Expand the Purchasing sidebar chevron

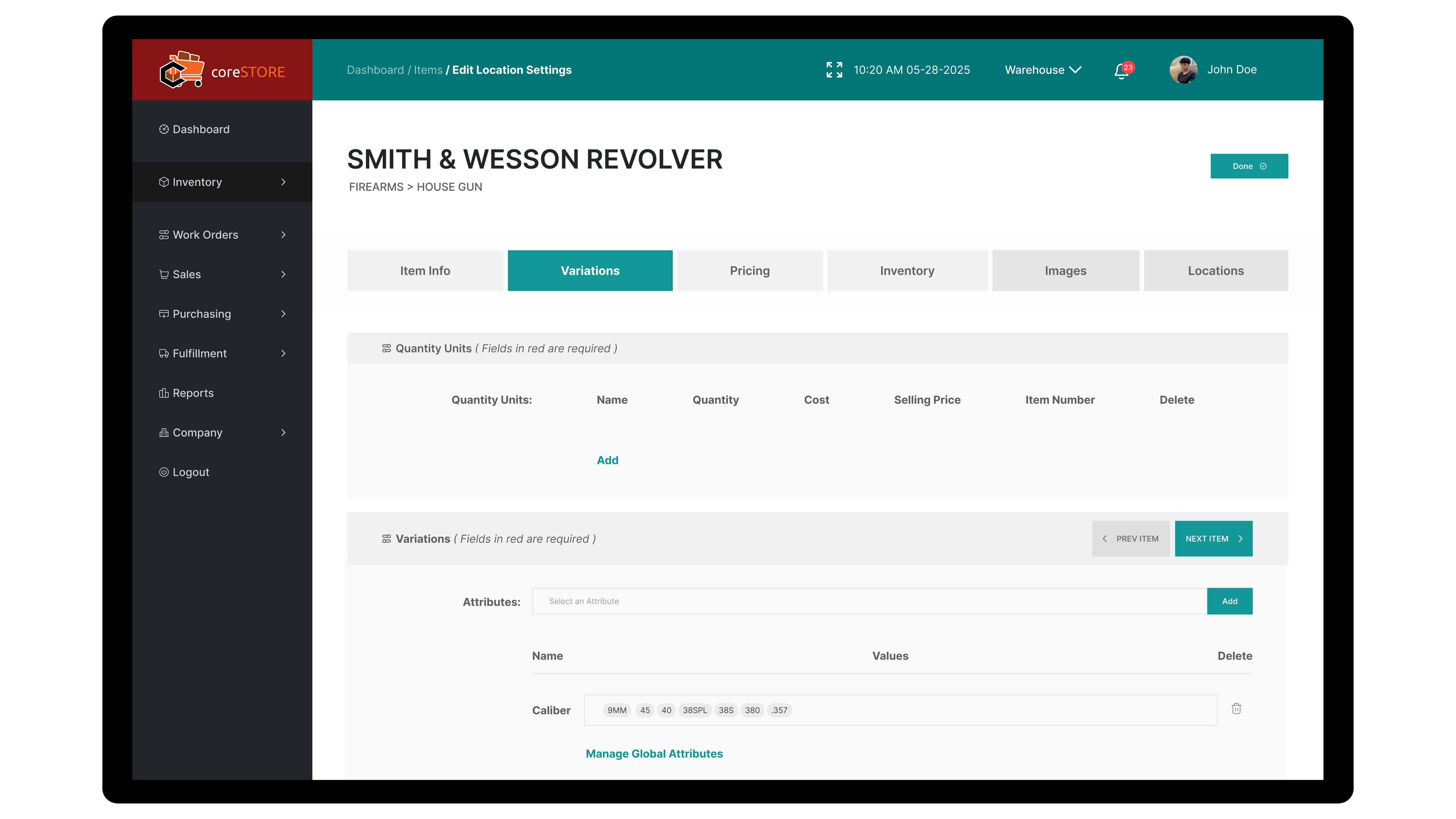[x=283, y=314]
